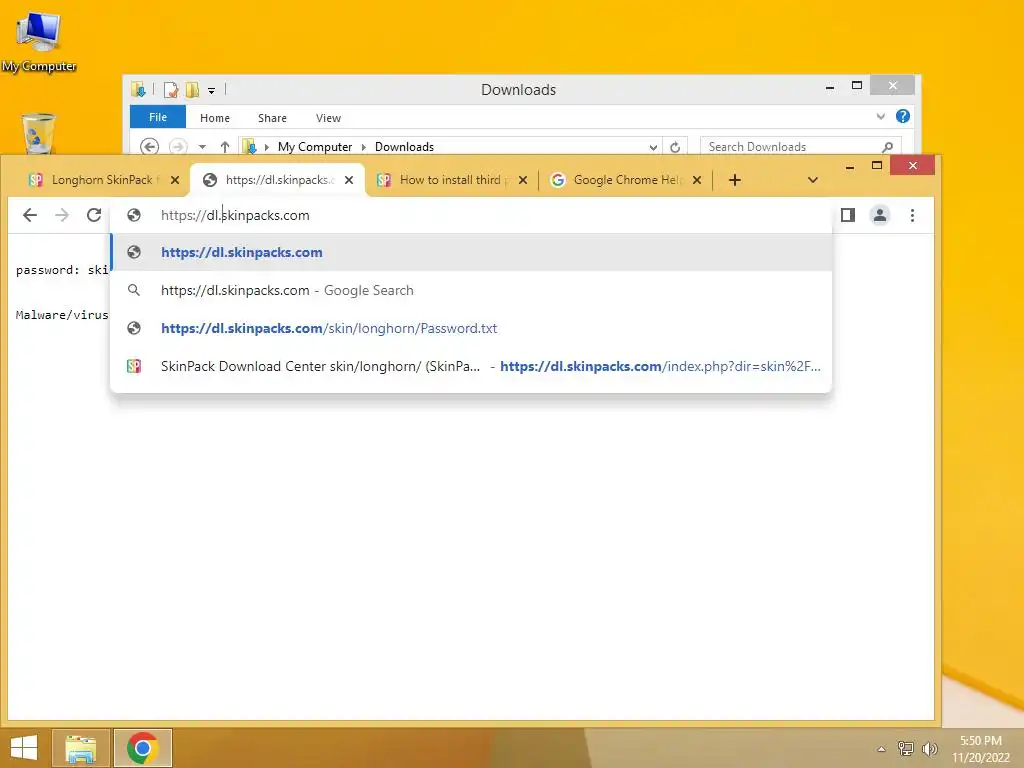
Task: Toggle Chrome side panel icon
Action: pyautogui.click(x=848, y=215)
